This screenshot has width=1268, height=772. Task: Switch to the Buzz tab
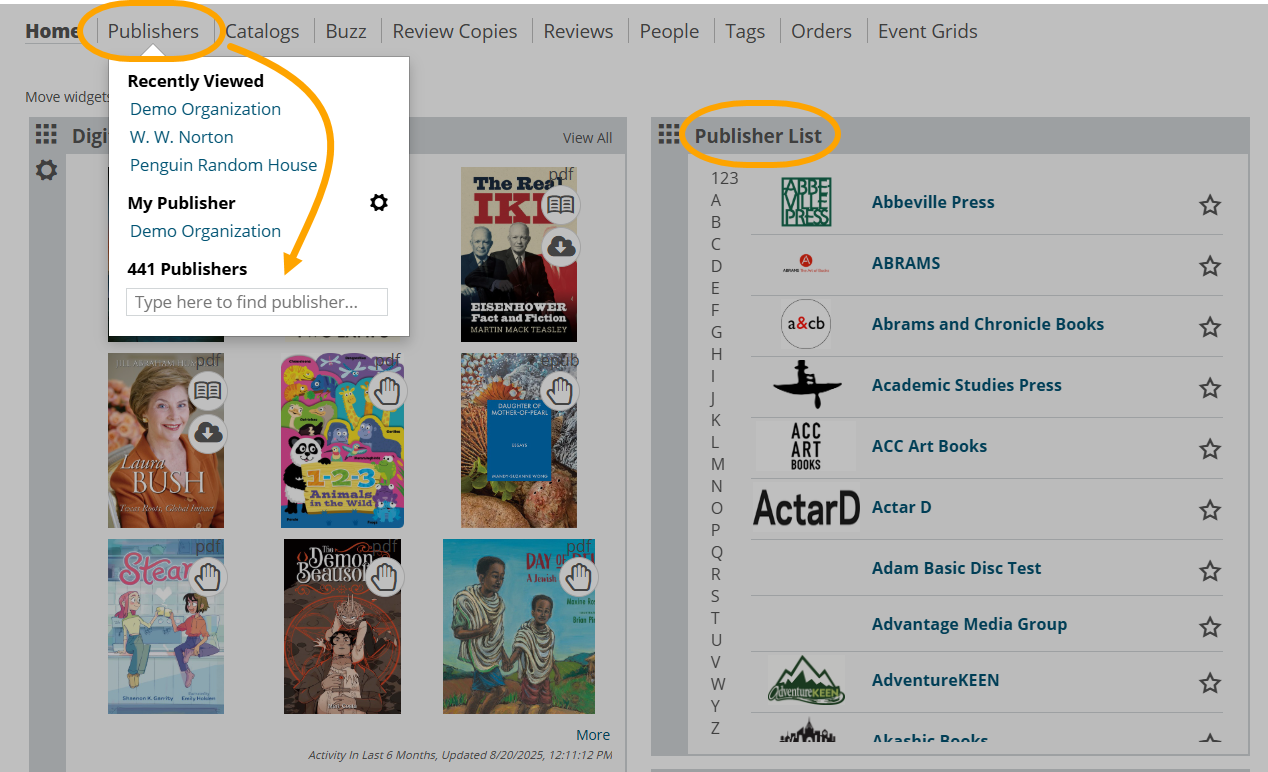(346, 31)
